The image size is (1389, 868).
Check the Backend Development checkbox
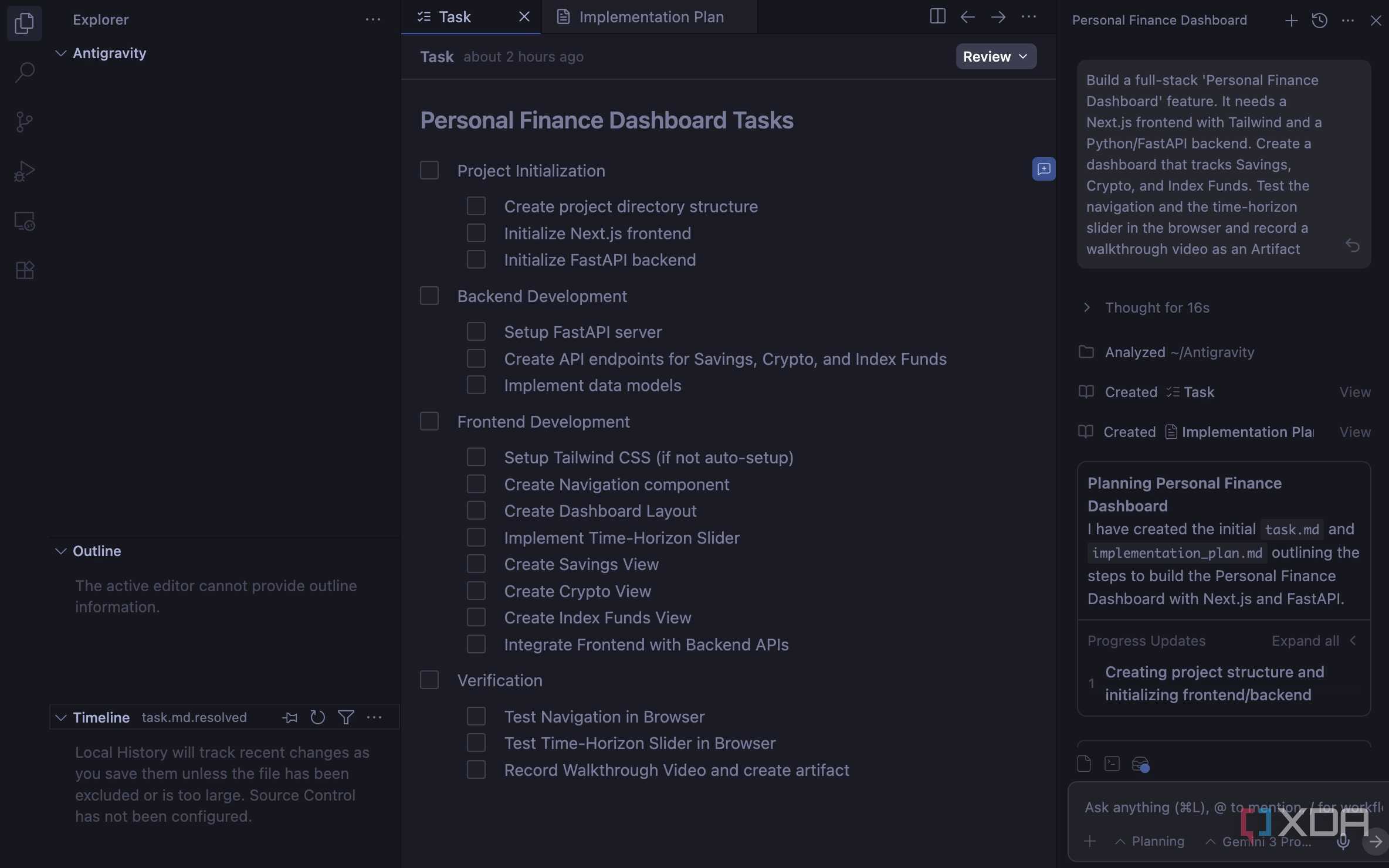[429, 296]
